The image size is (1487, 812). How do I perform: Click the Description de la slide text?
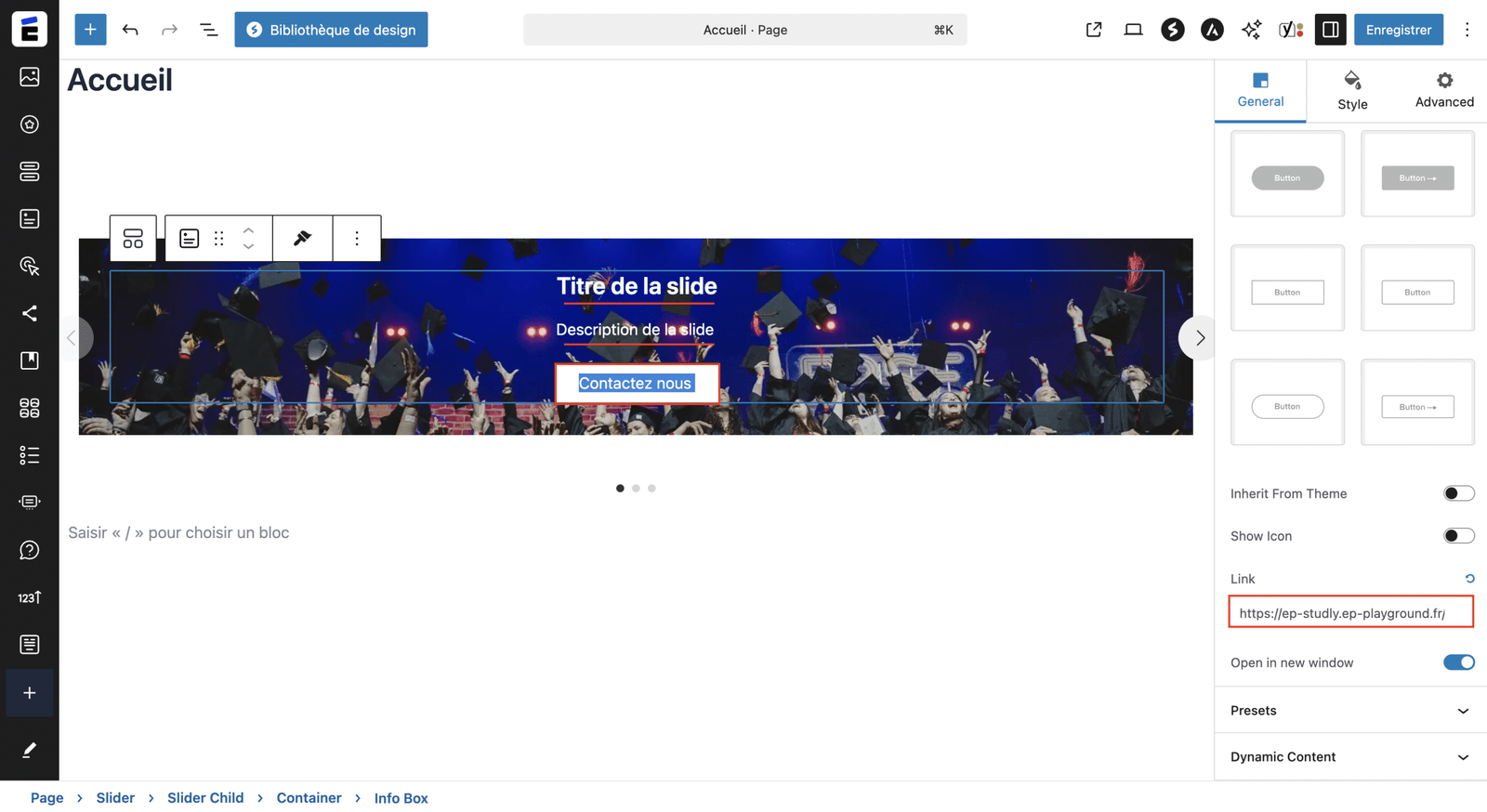(635, 330)
